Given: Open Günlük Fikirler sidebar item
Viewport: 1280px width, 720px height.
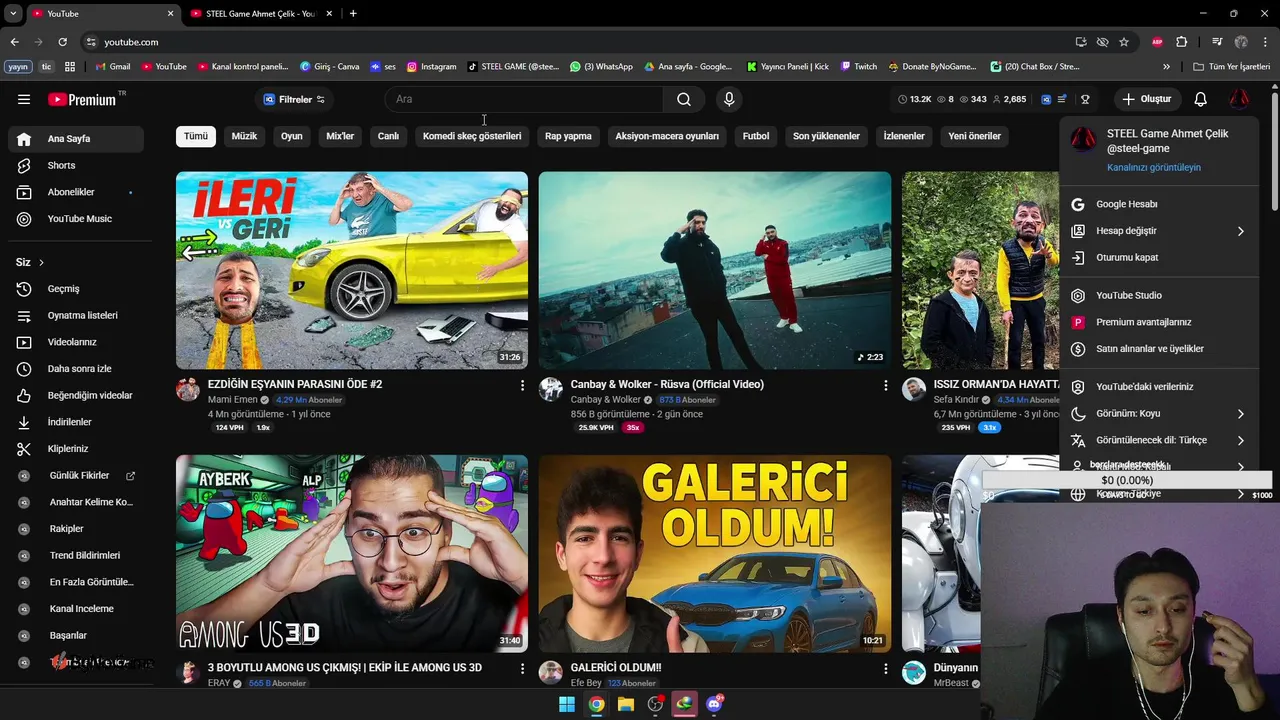Looking at the screenshot, I should [76, 476].
